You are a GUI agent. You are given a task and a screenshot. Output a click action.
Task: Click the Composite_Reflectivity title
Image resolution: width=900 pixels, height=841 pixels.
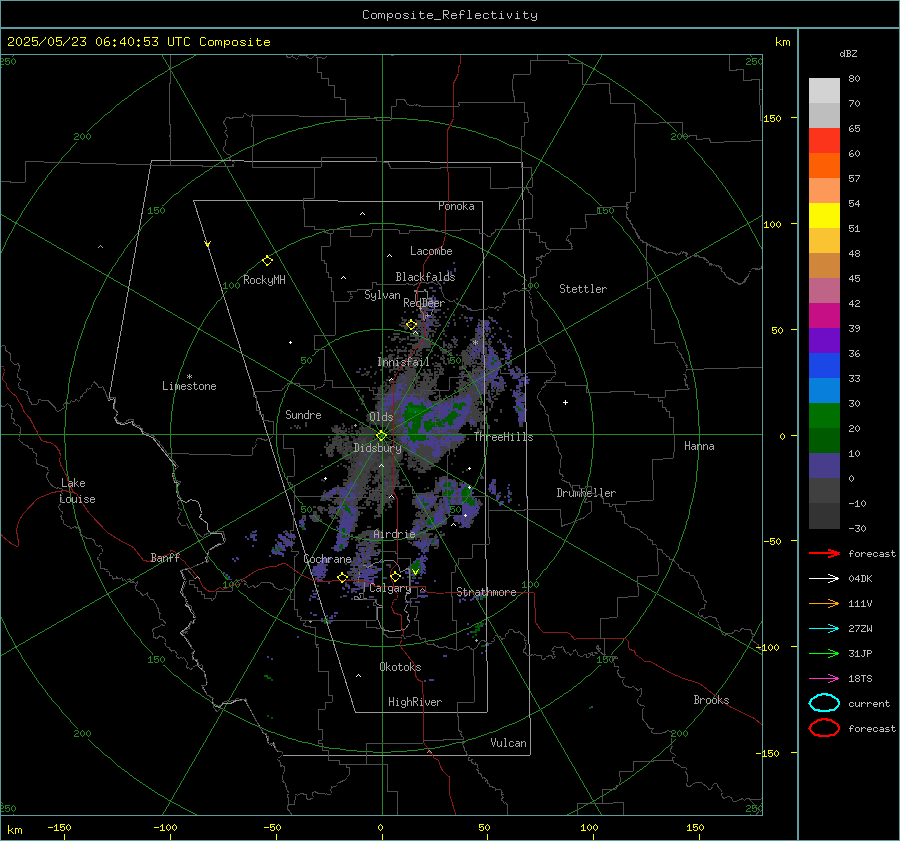coord(450,15)
